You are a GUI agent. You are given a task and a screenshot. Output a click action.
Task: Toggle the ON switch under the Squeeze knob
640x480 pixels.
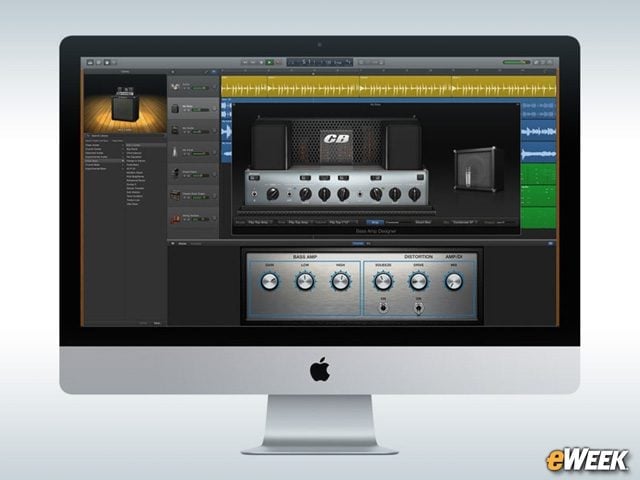pyautogui.click(x=383, y=307)
